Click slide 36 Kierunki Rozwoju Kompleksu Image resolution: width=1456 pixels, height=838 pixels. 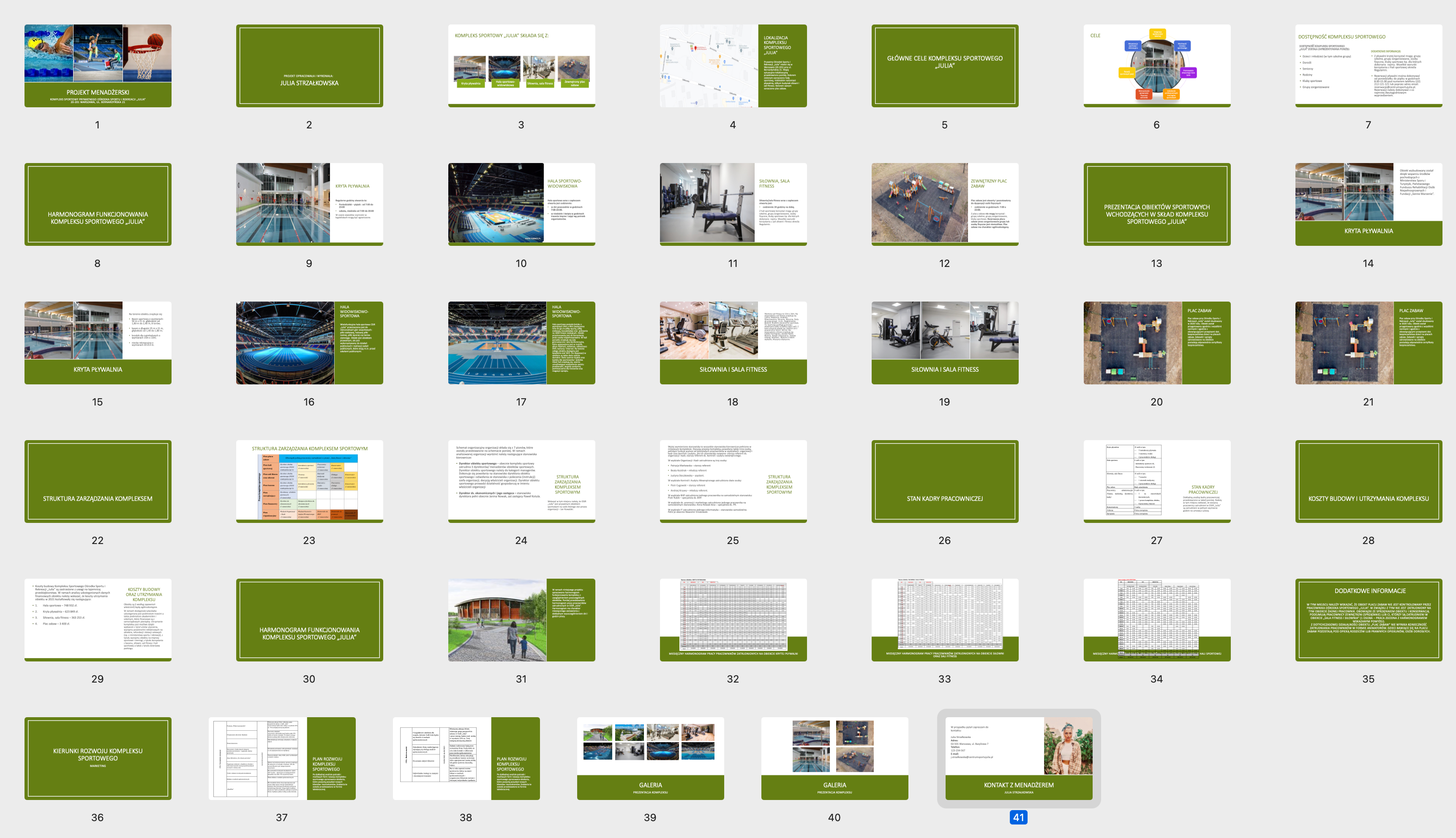tap(97, 758)
